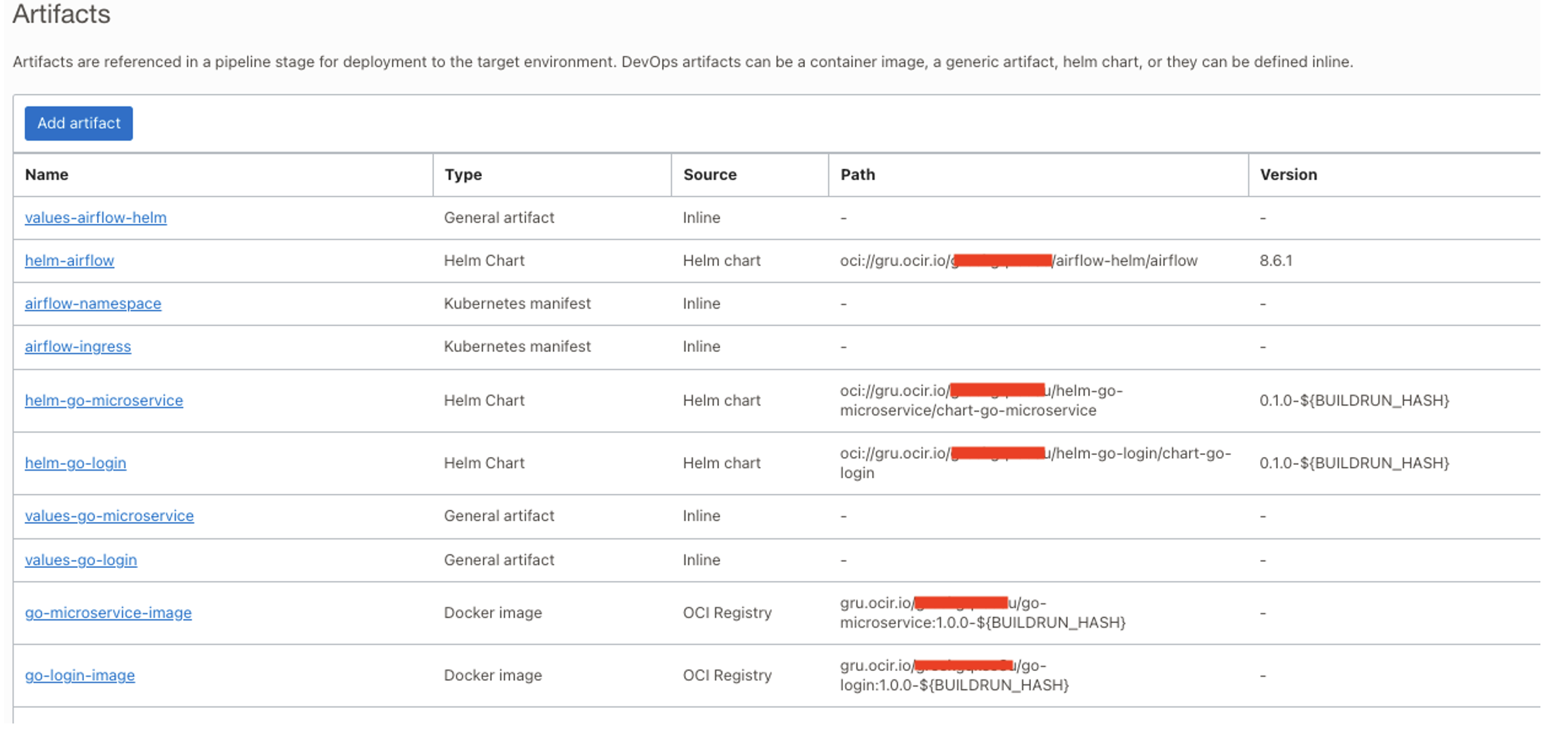Open the helm-go-microservice artifact

click(x=104, y=400)
